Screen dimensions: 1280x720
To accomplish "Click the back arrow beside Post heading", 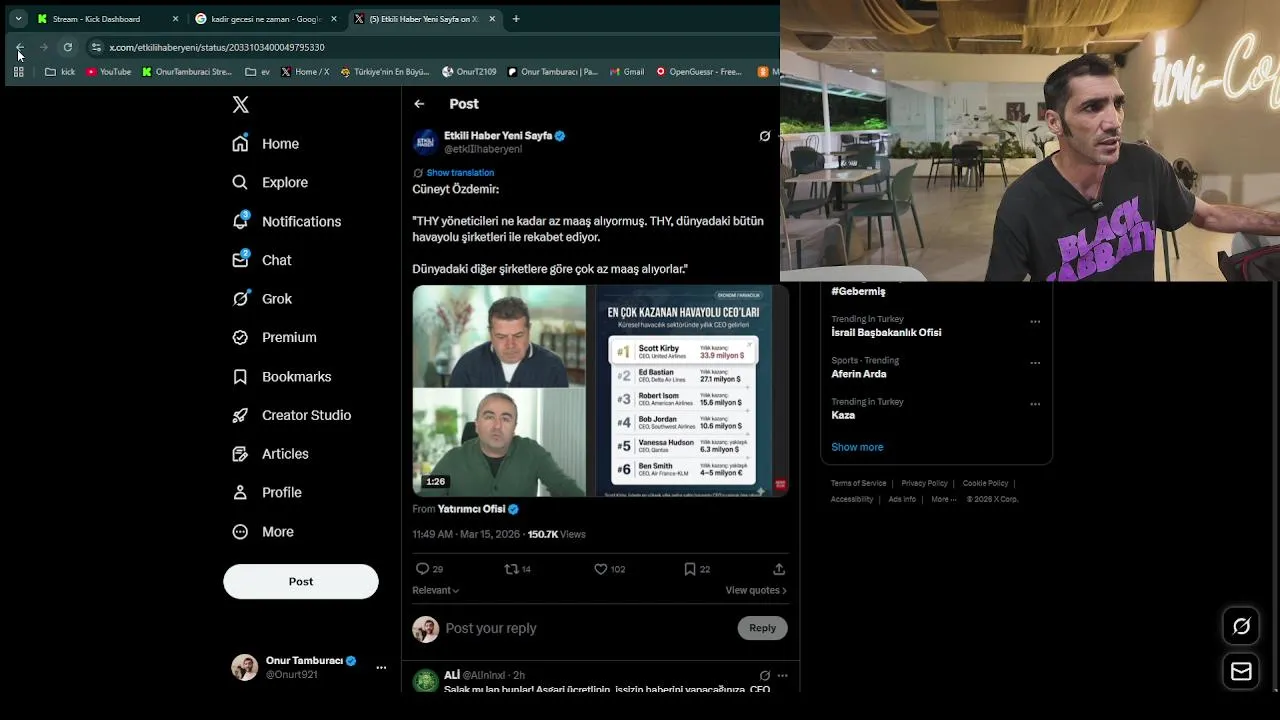I will tap(419, 104).
